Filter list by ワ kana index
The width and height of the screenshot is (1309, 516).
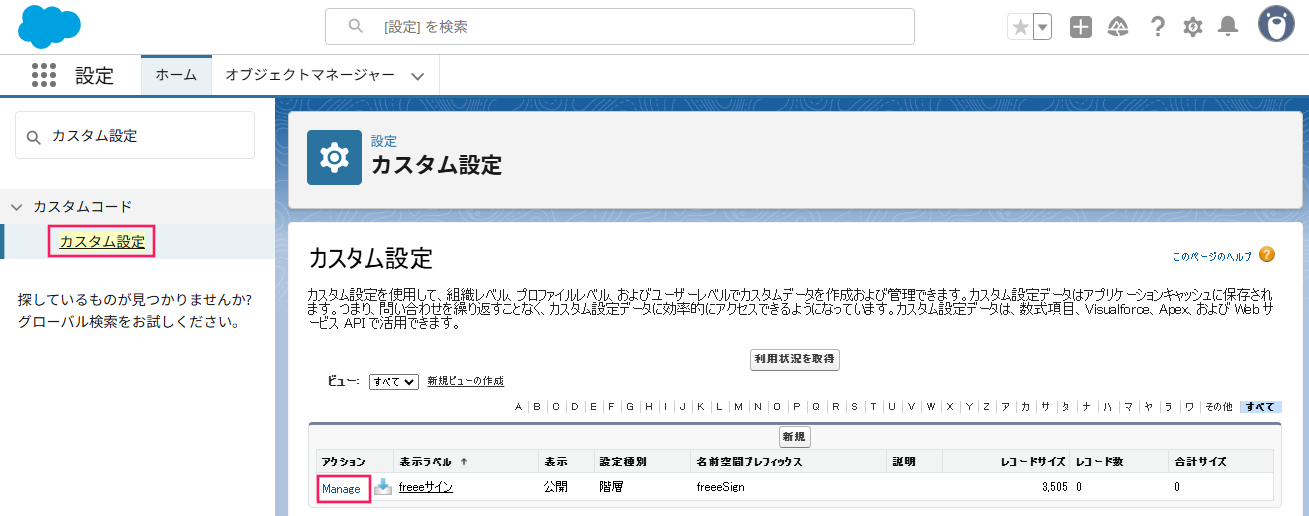(1189, 407)
